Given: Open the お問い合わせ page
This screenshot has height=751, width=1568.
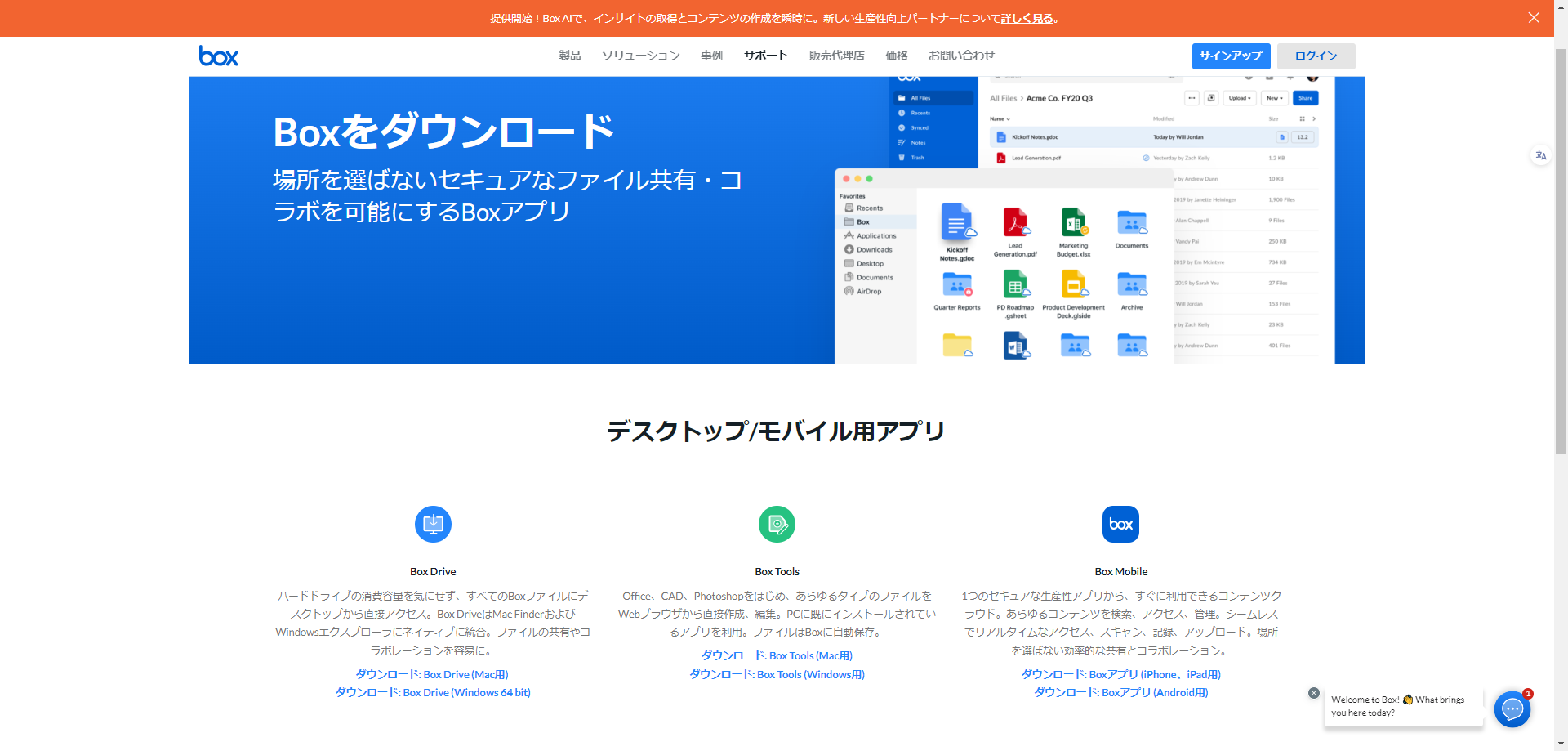Looking at the screenshot, I should pyautogui.click(x=962, y=56).
